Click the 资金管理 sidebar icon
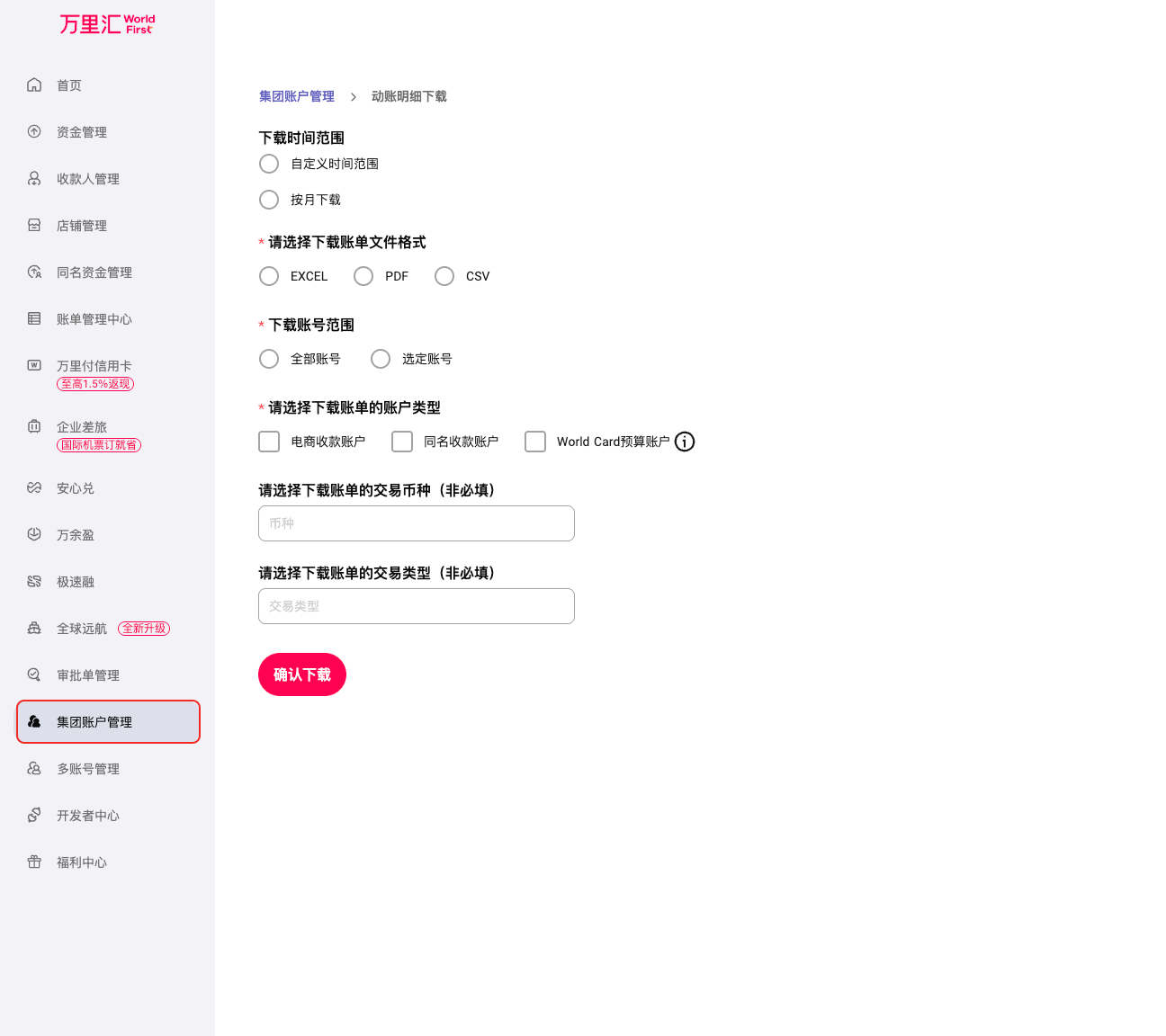The image size is (1166, 1036). (x=34, y=131)
